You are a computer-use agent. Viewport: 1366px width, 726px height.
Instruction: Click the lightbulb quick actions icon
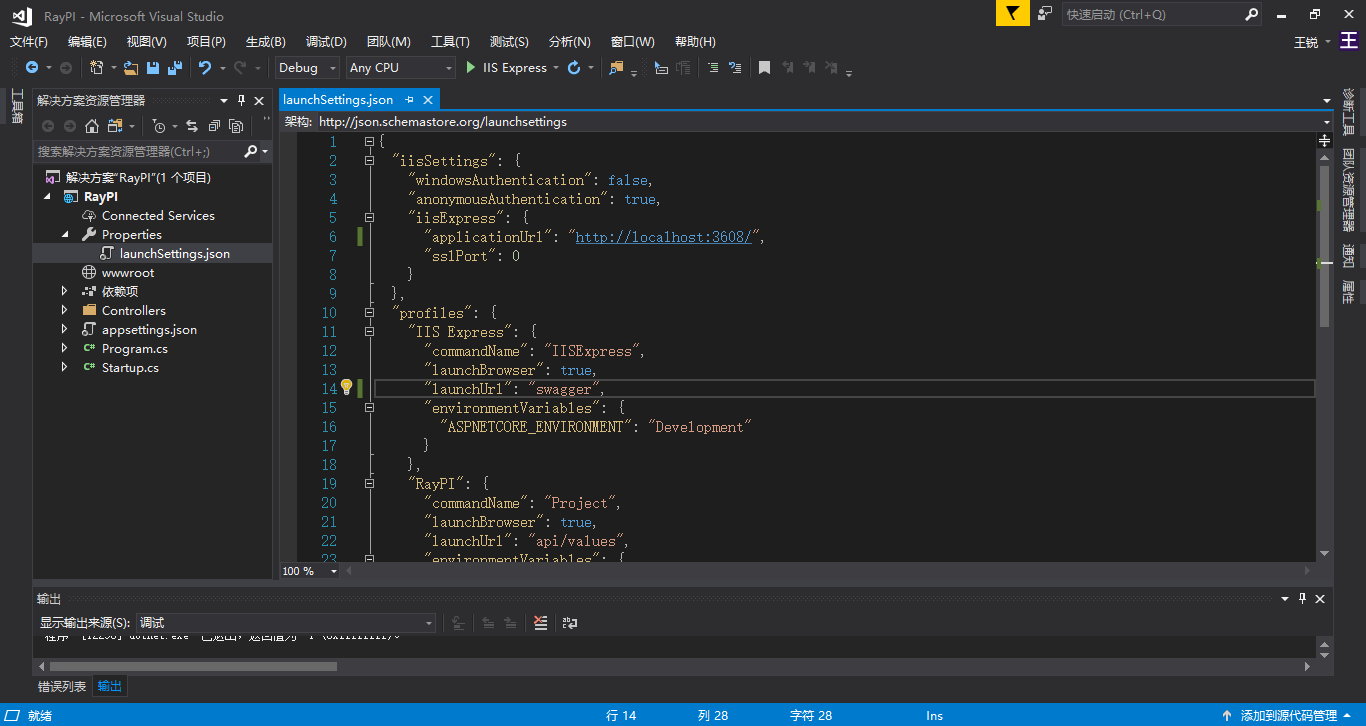(347, 387)
